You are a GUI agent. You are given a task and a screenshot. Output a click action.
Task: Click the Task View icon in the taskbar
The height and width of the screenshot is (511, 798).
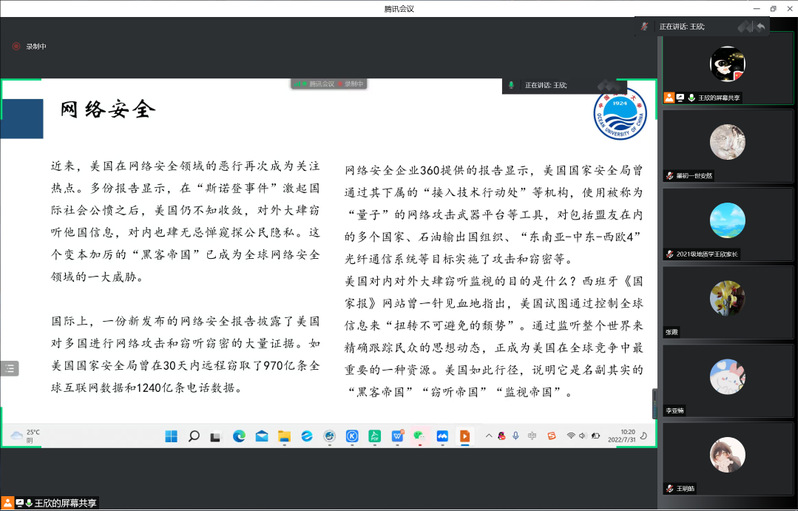216,436
